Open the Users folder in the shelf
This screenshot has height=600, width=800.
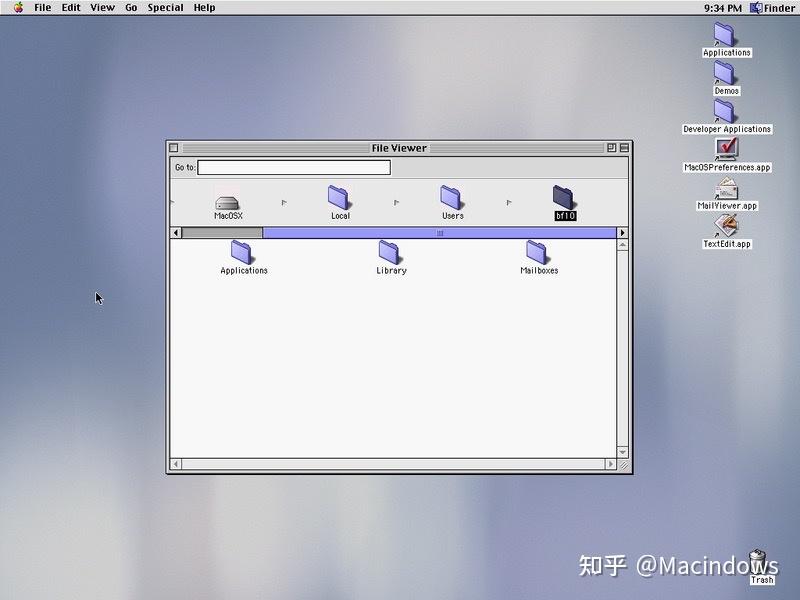coord(451,200)
